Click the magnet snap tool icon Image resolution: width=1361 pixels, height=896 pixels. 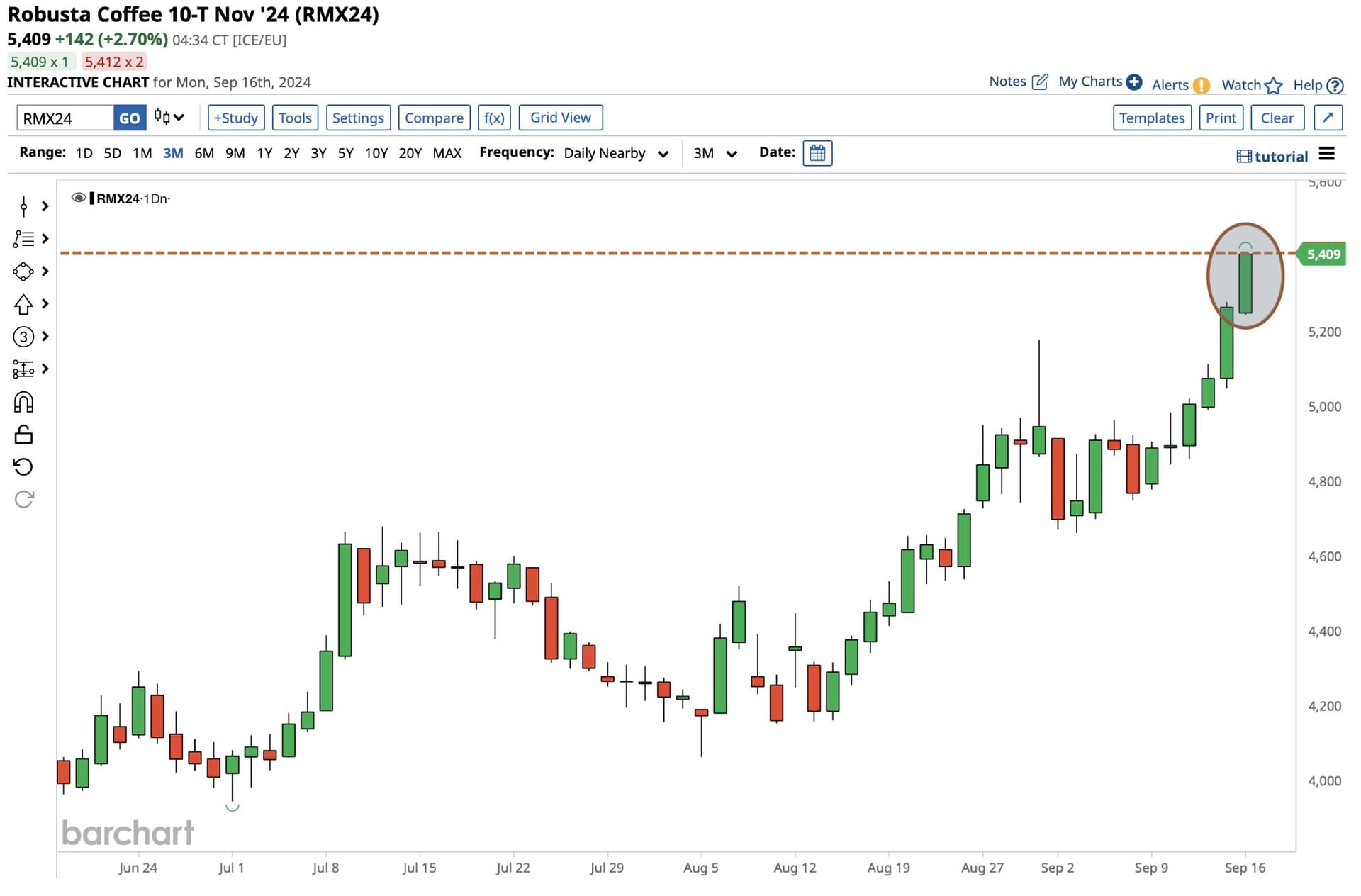click(x=23, y=403)
